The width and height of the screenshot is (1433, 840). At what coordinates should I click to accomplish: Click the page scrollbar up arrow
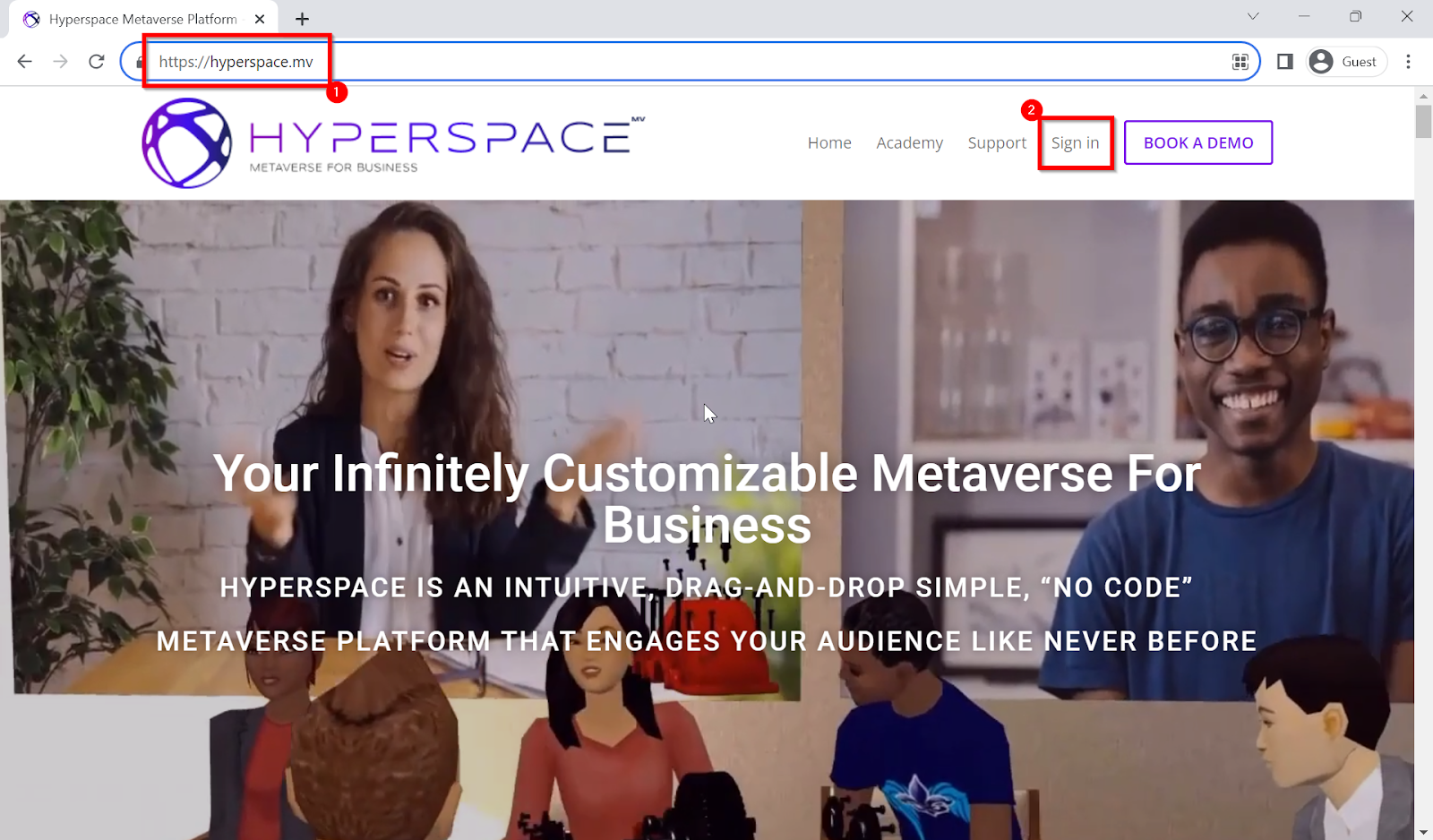tap(1423, 95)
